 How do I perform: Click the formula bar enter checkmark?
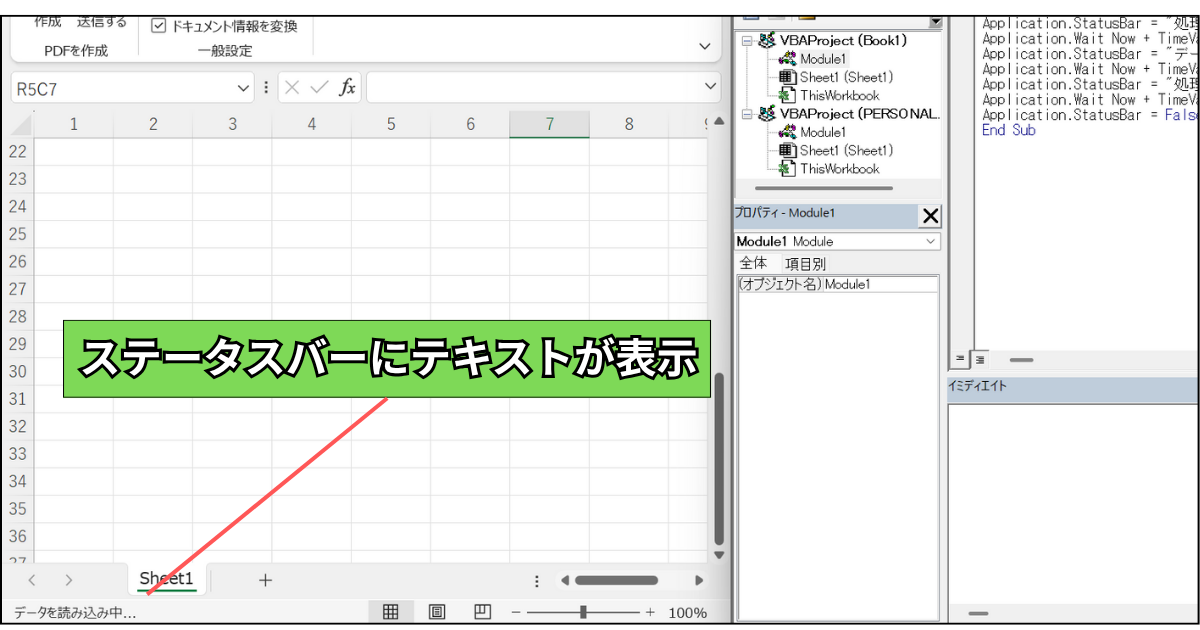(319, 88)
